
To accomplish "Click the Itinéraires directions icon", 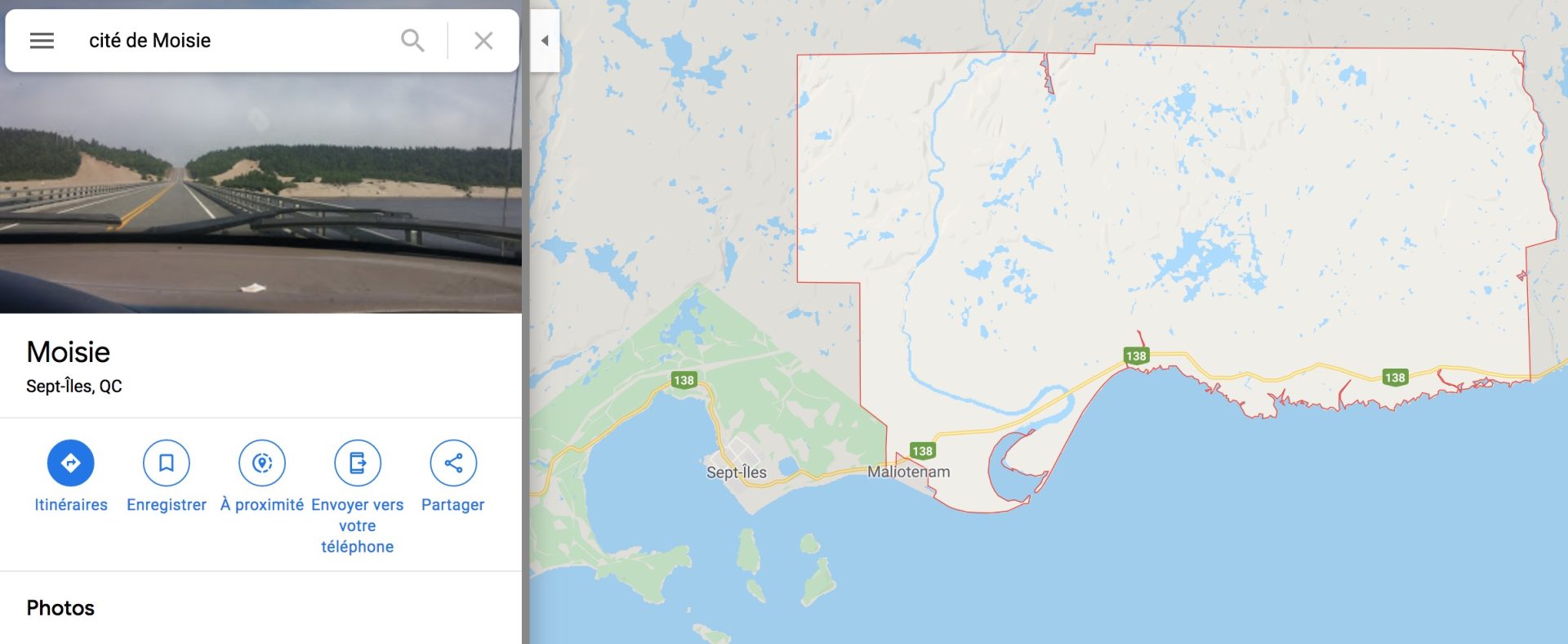I will (71, 463).
